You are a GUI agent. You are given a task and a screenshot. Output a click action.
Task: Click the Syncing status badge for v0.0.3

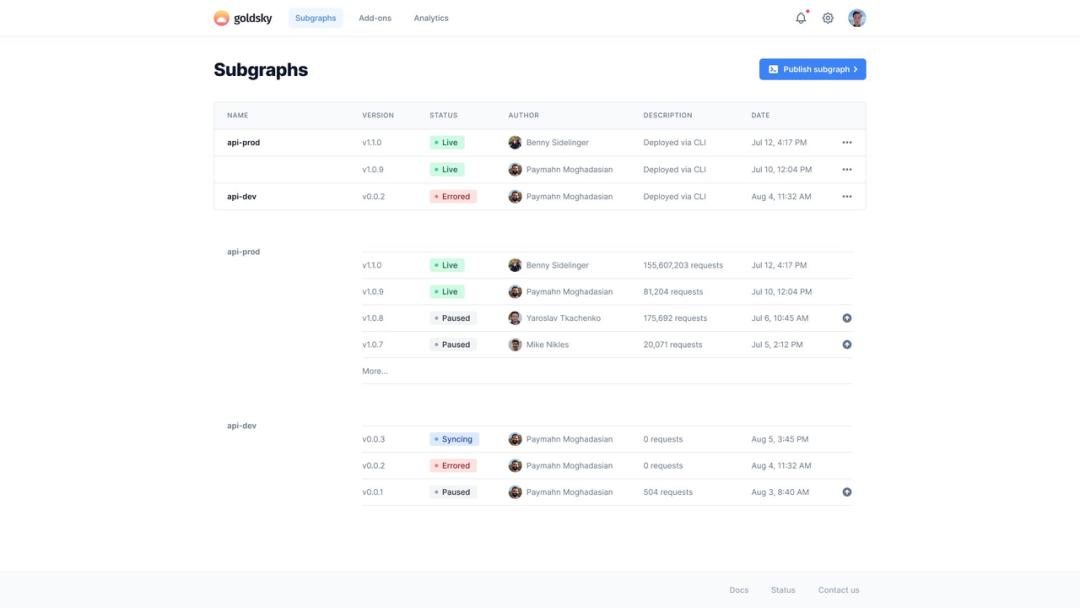click(454, 439)
